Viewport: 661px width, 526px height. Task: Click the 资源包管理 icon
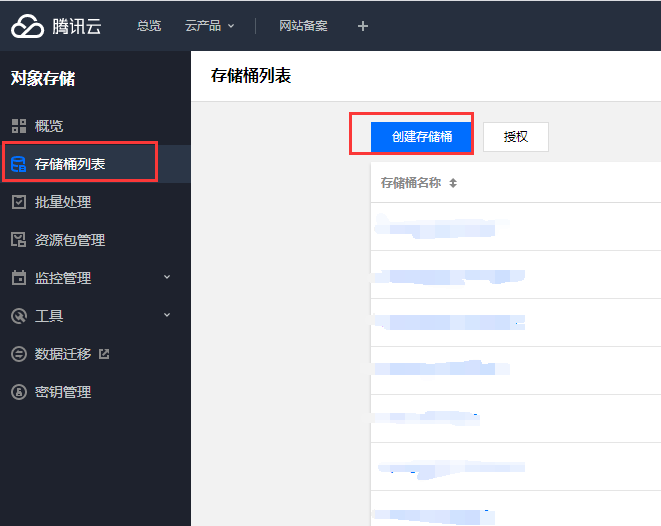pos(19,240)
